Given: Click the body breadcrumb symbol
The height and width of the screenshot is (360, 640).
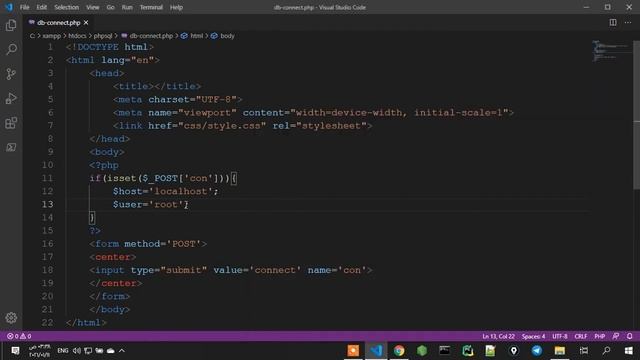Looking at the screenshot, I should tap(223, 36).
